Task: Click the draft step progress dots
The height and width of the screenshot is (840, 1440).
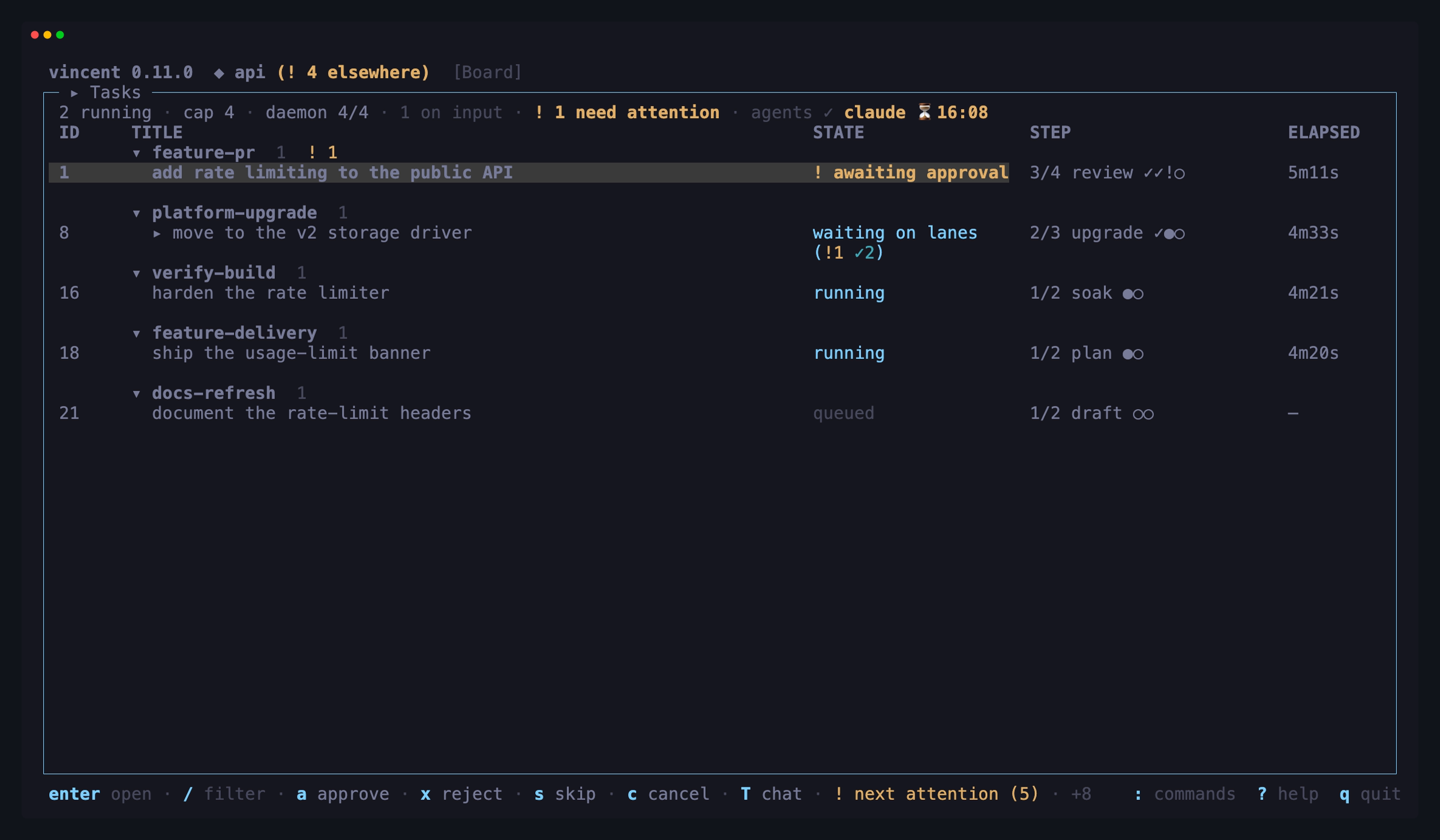Action: pos(1143,413)
